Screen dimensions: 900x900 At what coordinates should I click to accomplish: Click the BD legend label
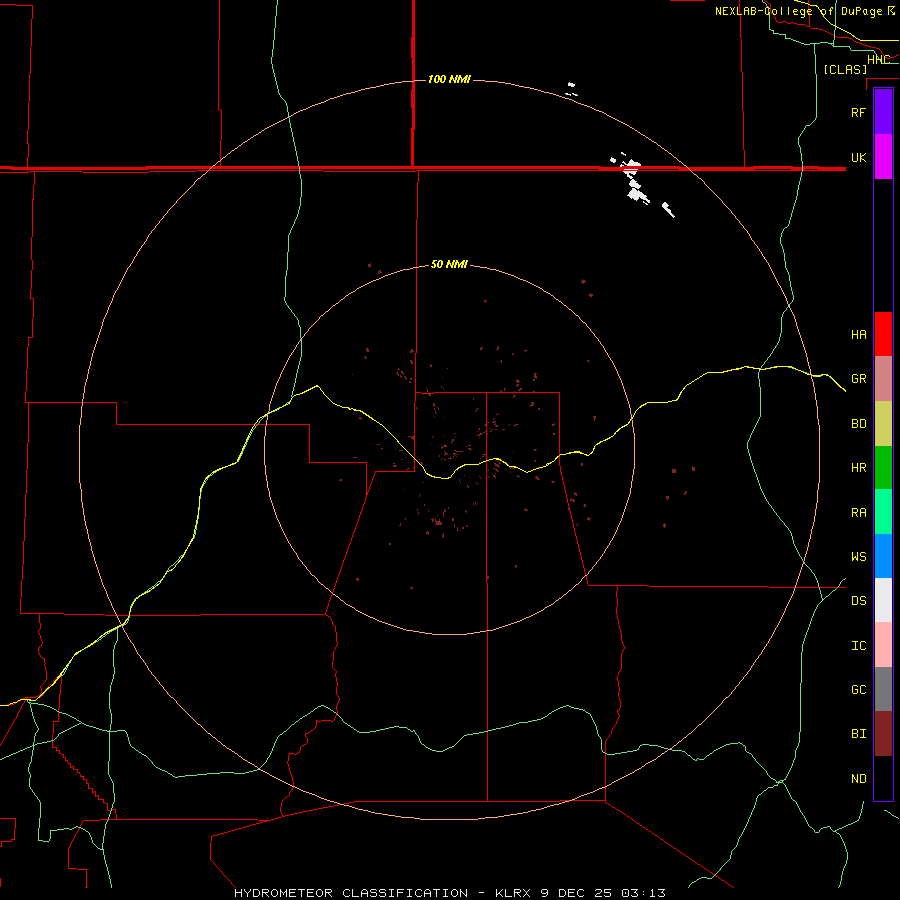tap(858, 424)
